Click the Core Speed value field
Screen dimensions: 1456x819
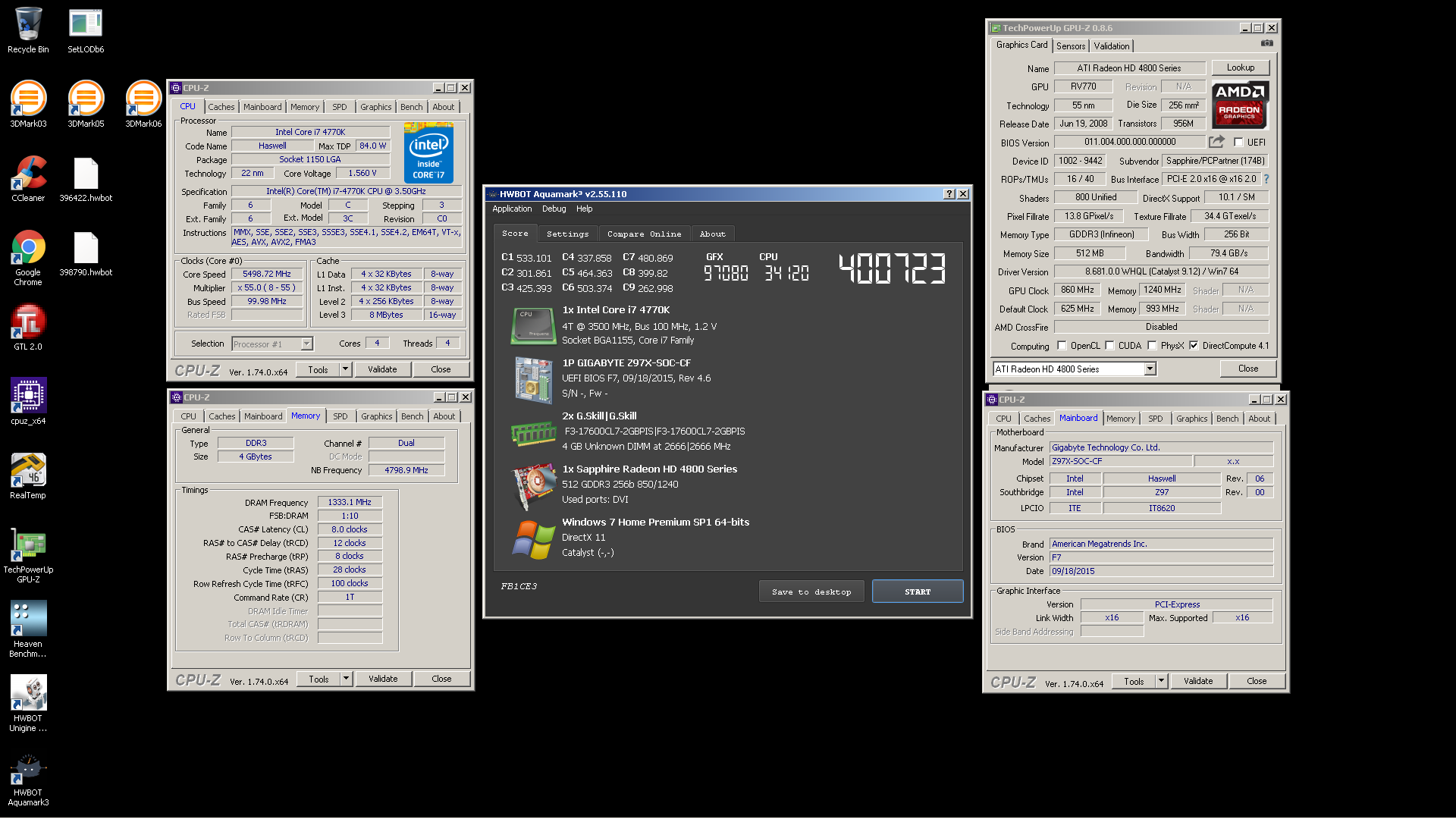(266, 274)
